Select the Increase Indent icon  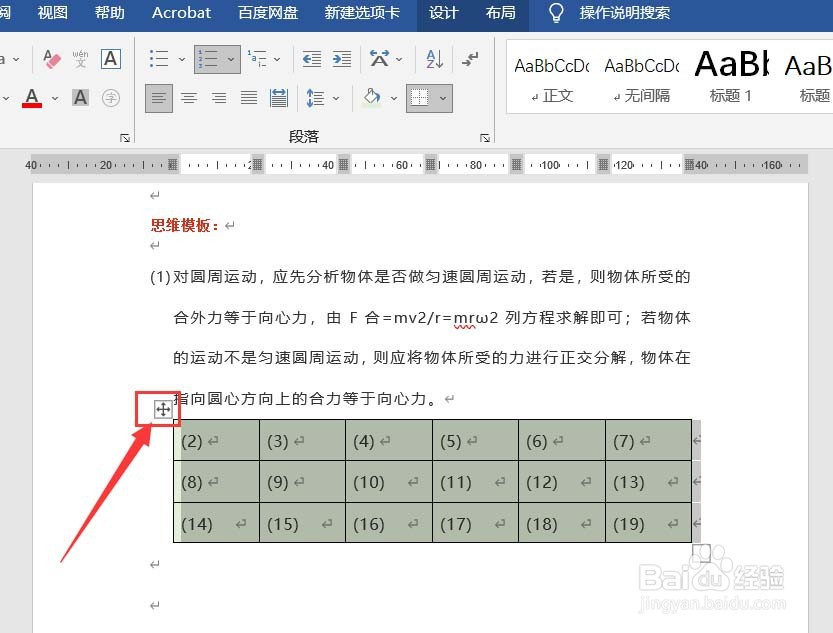341,60
